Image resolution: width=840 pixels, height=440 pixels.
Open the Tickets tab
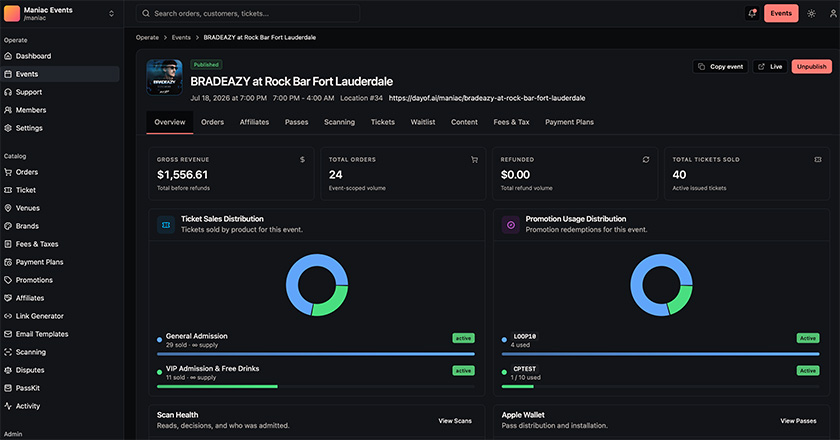tap(382, 122)
